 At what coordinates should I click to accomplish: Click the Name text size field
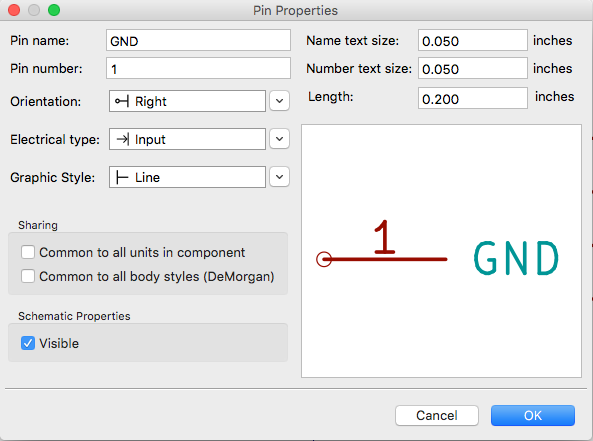coord(473,40)
